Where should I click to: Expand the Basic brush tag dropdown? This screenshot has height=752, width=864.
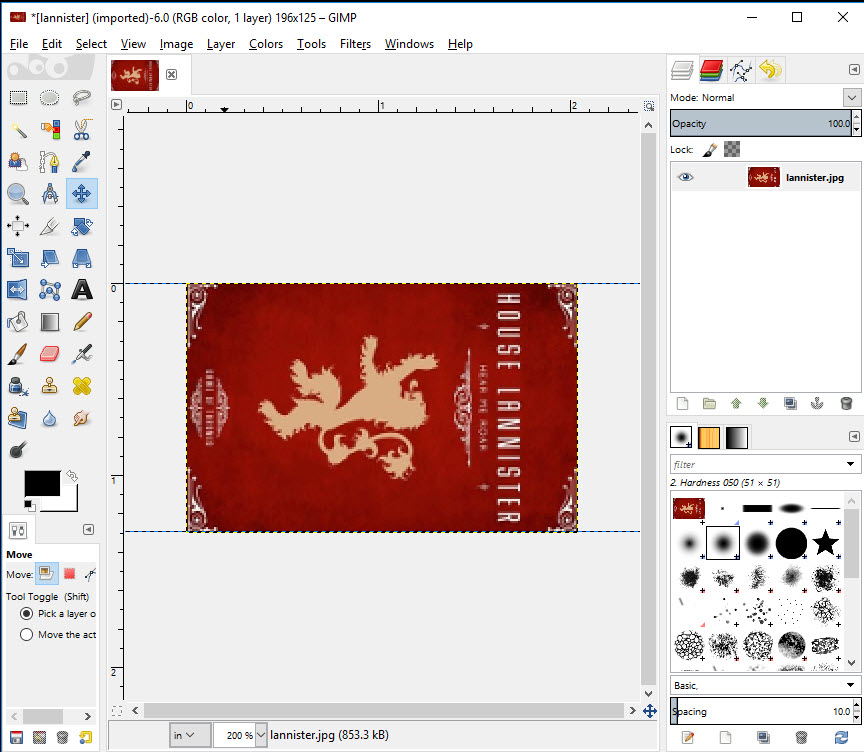[x=851, y=685]
